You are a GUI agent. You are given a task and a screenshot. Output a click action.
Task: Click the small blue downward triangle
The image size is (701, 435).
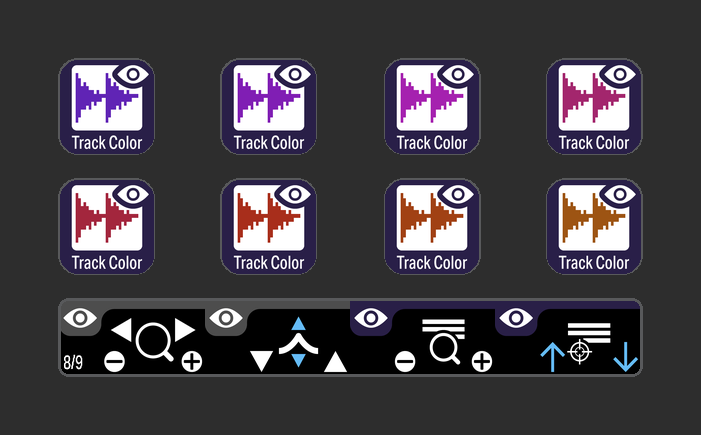tap(298, 360)
